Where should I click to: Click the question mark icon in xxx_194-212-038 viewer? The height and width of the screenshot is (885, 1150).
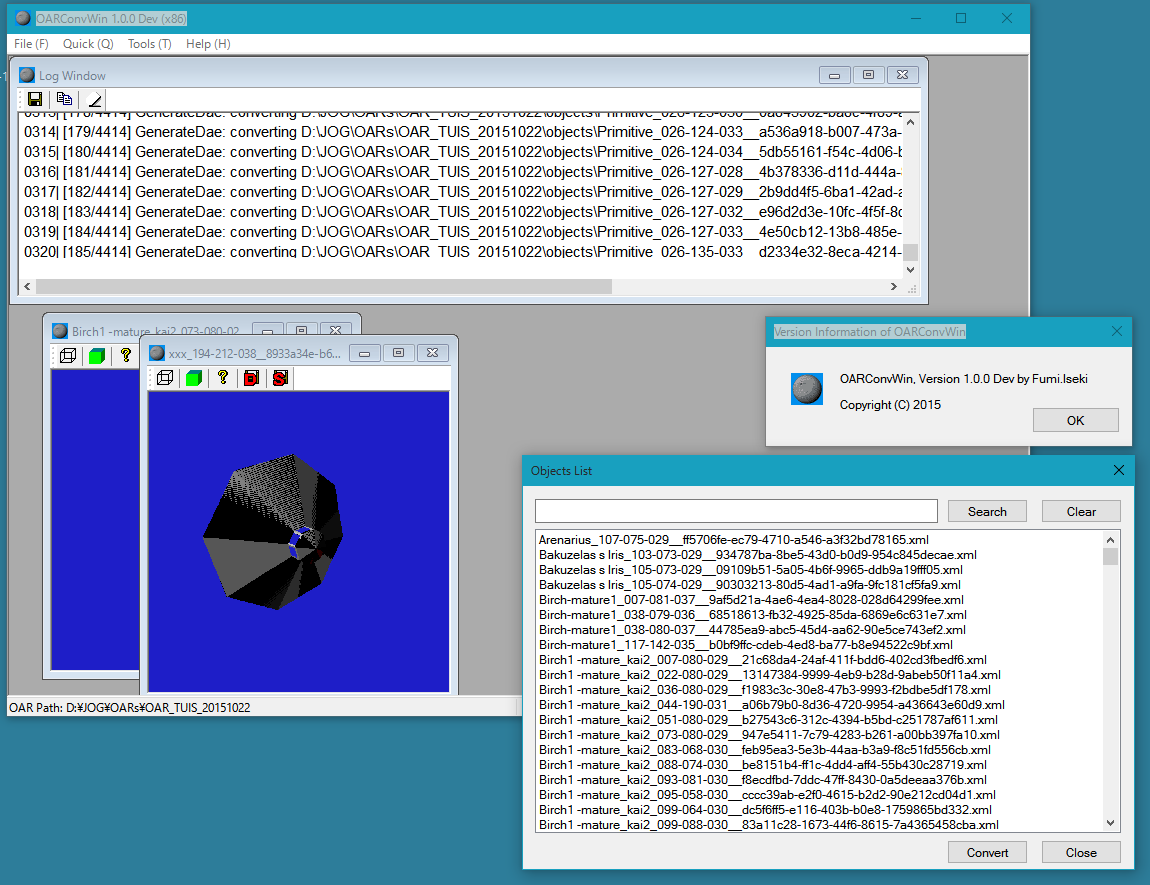point(223,378)
